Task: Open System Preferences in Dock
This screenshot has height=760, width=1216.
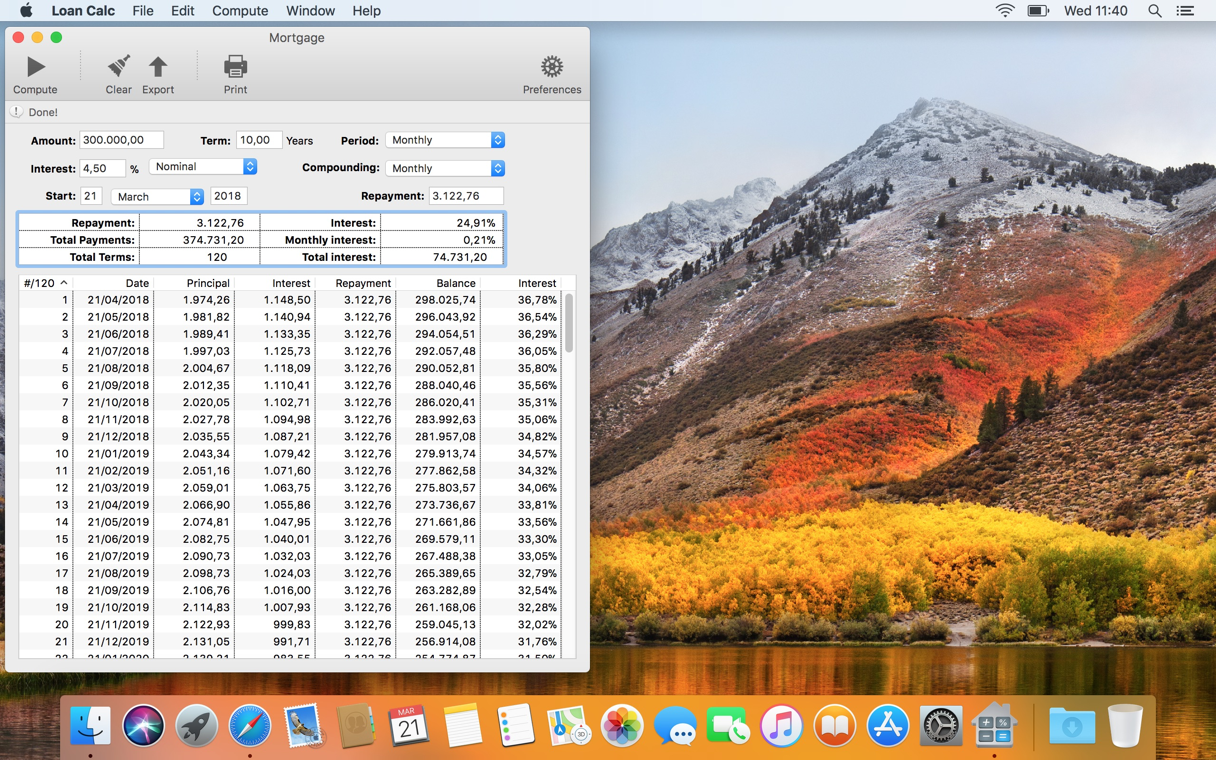Action: click(x=940, y=725)
